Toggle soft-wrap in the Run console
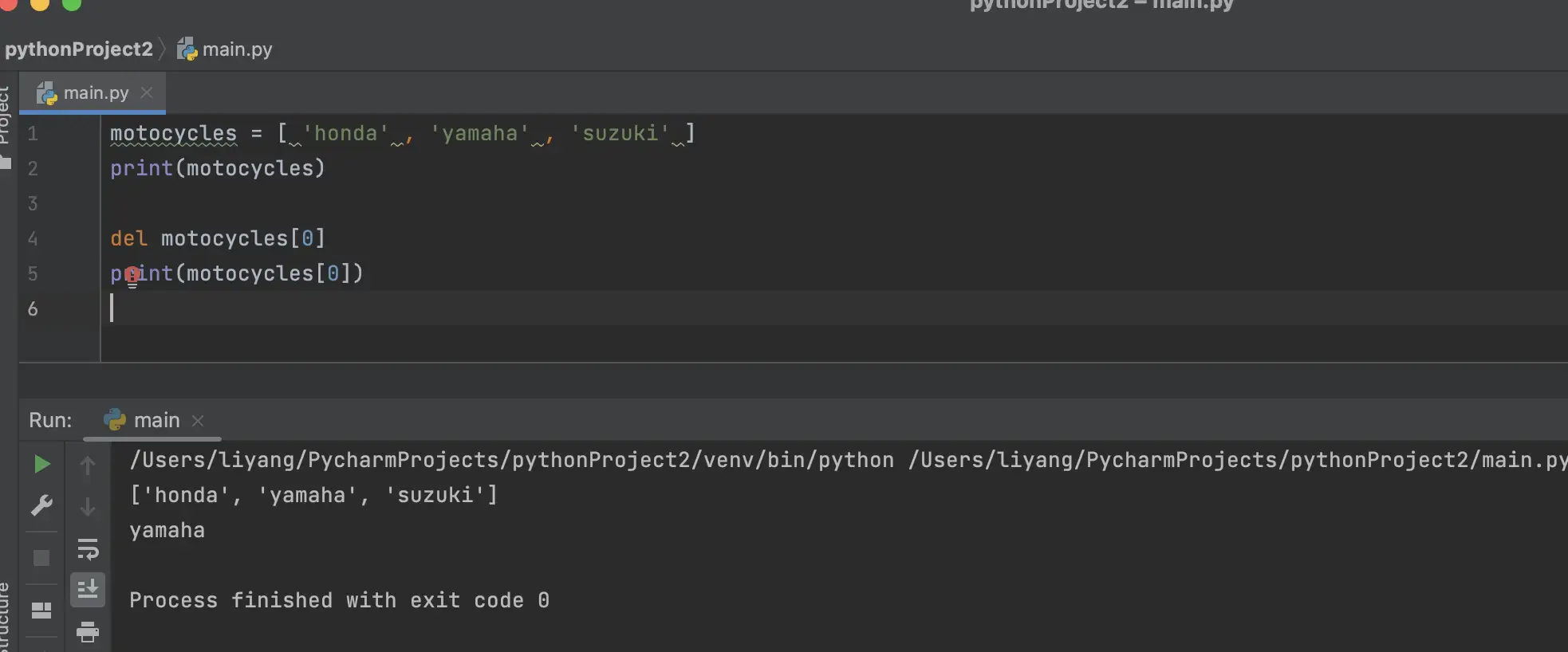The width and height of the screenshot is (1568, 652). (x=88, y=549)
